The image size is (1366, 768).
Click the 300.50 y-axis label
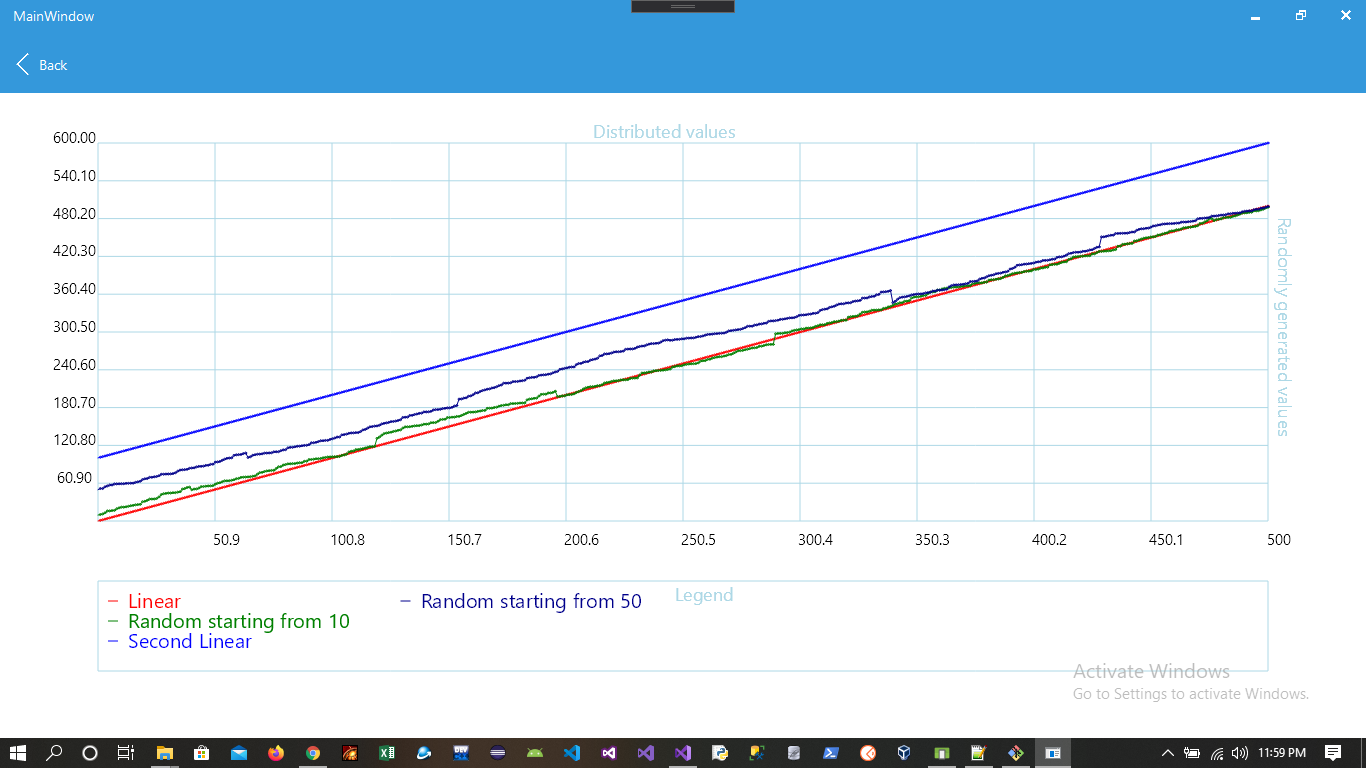tap(75, 327)
